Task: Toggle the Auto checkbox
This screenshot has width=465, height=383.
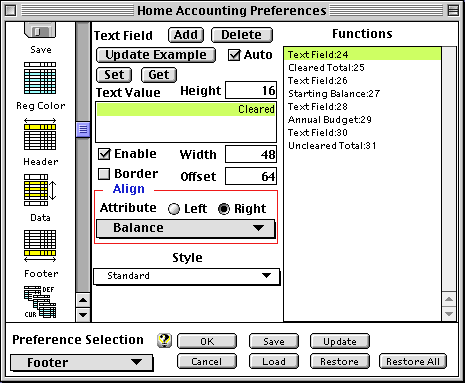Action: pyautogui.click(x=234, y=55)
